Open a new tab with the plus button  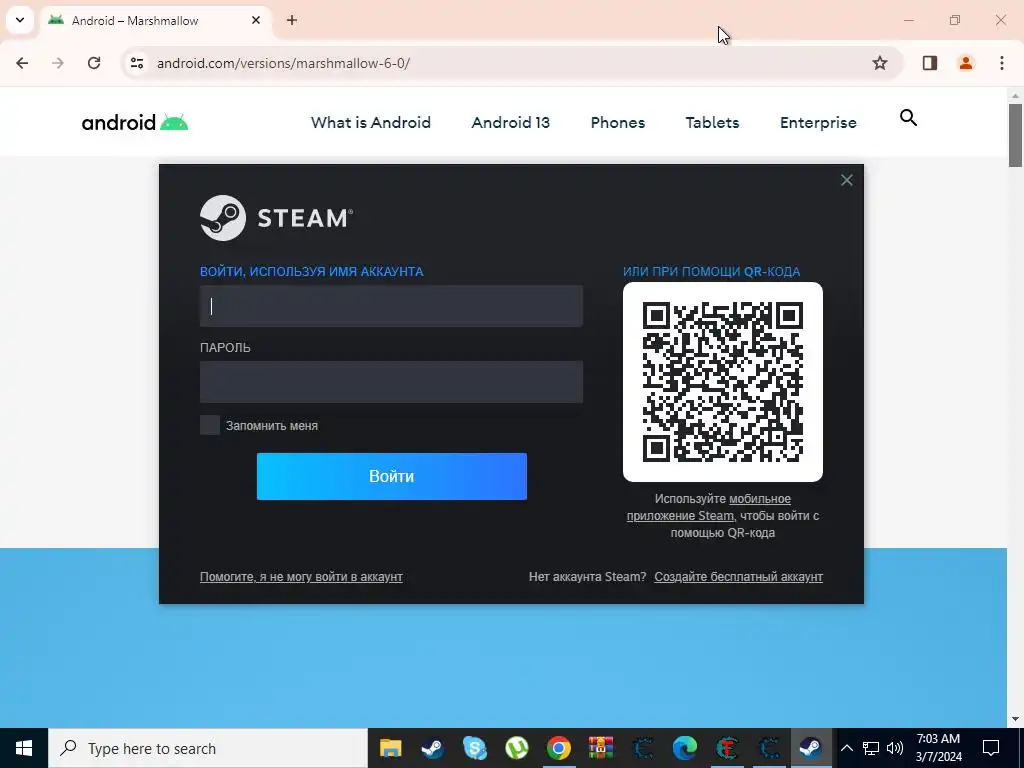click(292, 20)
